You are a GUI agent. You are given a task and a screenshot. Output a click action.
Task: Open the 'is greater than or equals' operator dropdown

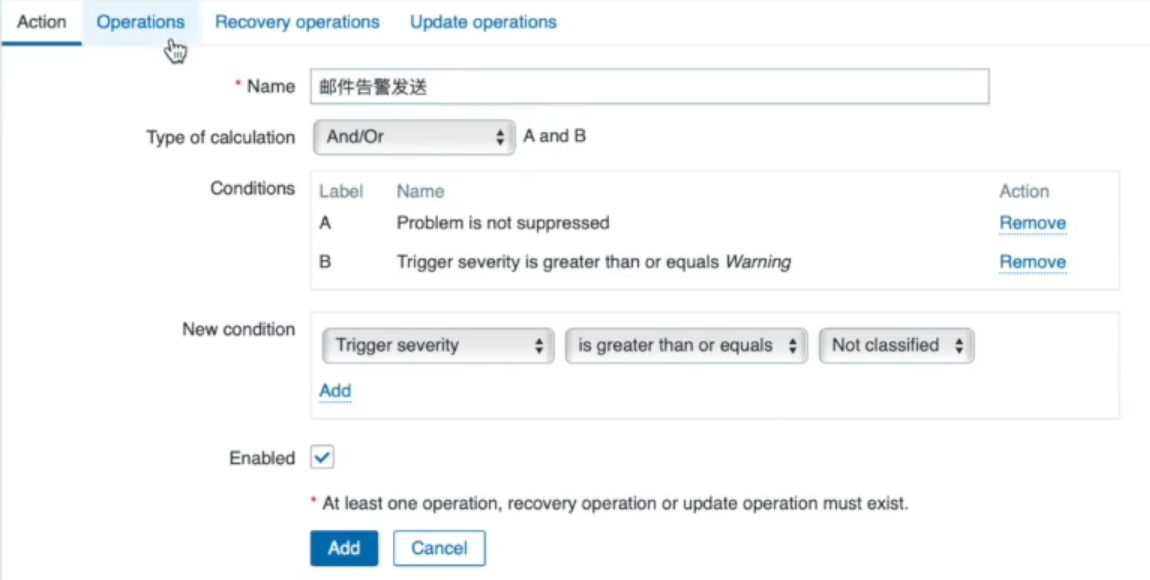tap(686, 345)
